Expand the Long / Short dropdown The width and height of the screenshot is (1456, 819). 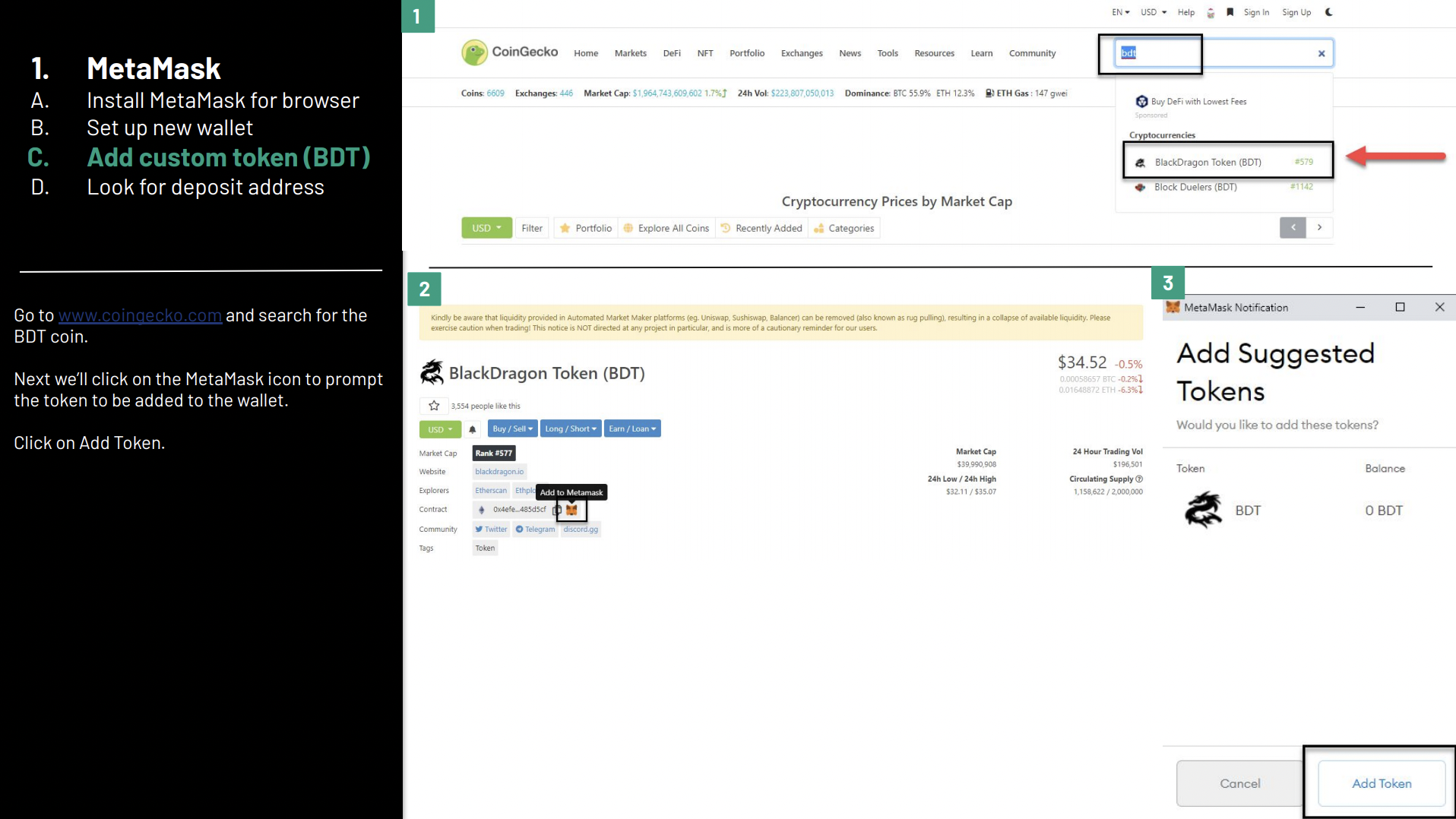pyautogui.click(x=571, y=428)
